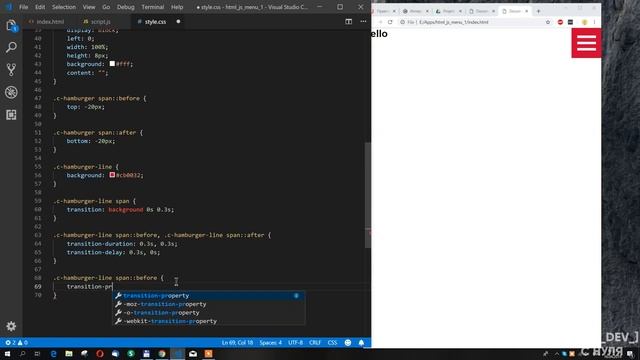640x360 pixels.
Task: Reload the page in Chrome
Action: [390, 22]
